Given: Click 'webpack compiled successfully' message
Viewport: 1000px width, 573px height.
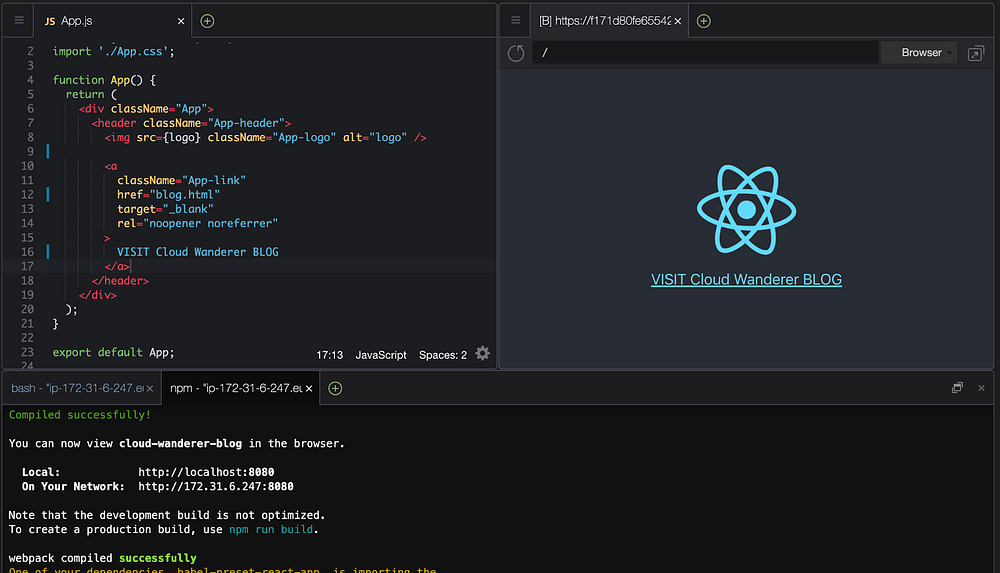Looking at the screenshot, I should coord(103,558).
